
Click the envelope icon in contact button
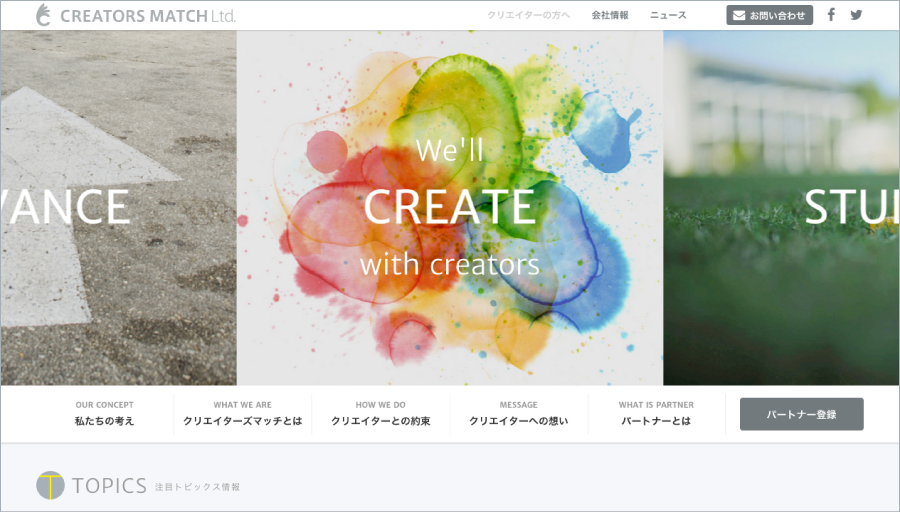tap(739, 15)
